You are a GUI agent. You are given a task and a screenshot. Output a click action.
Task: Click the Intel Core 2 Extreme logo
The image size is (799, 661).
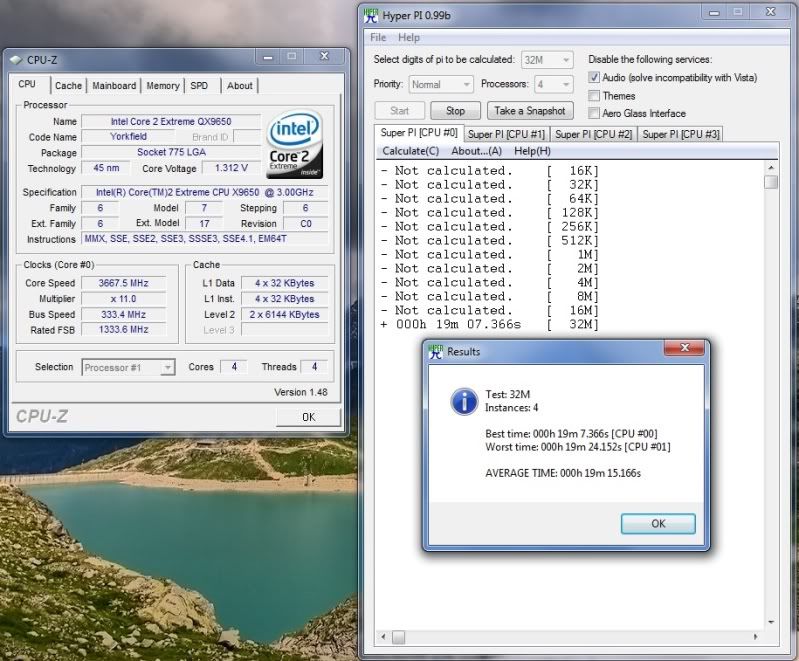coord(297,143)
